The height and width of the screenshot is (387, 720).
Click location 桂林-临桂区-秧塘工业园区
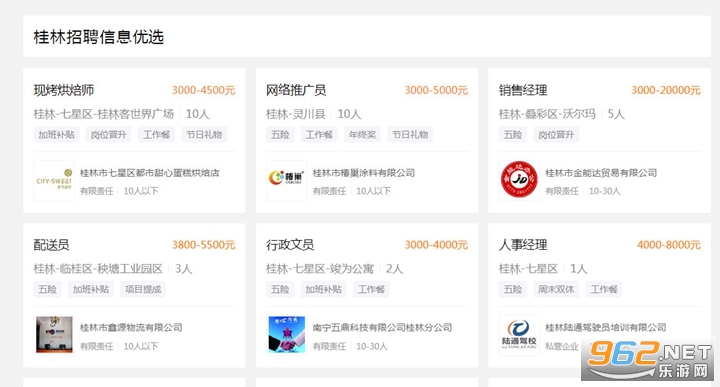coord(98,269)
